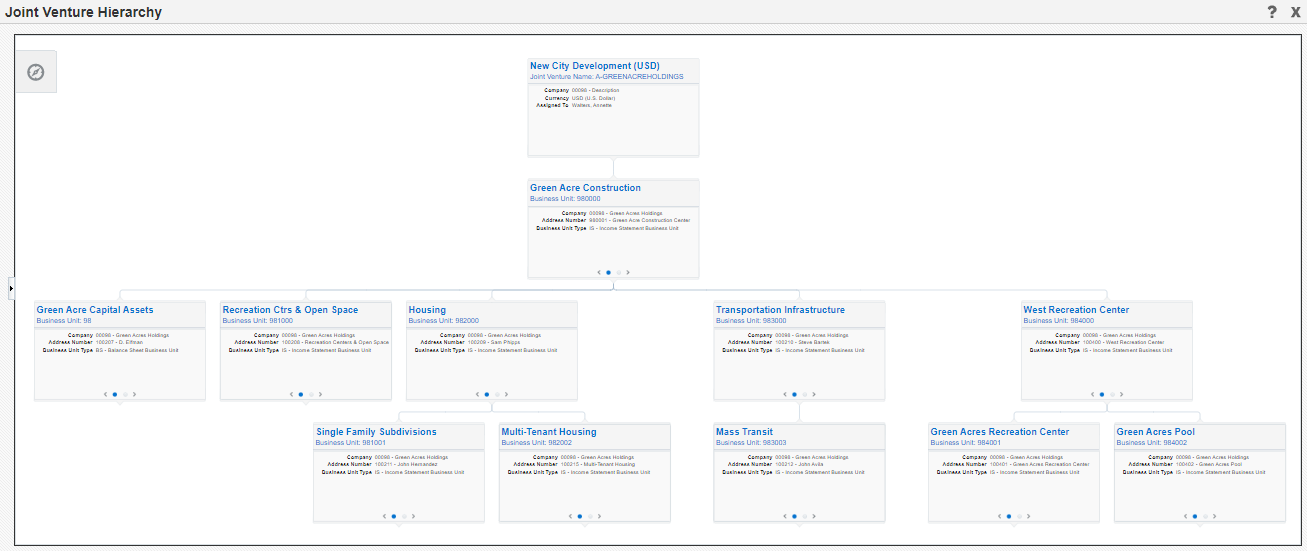The width and height of the screenshot is (1307, 551).
Task: Open the Green Acres Pool title link
Action: pyautogui.click(x=1156, y=432)
